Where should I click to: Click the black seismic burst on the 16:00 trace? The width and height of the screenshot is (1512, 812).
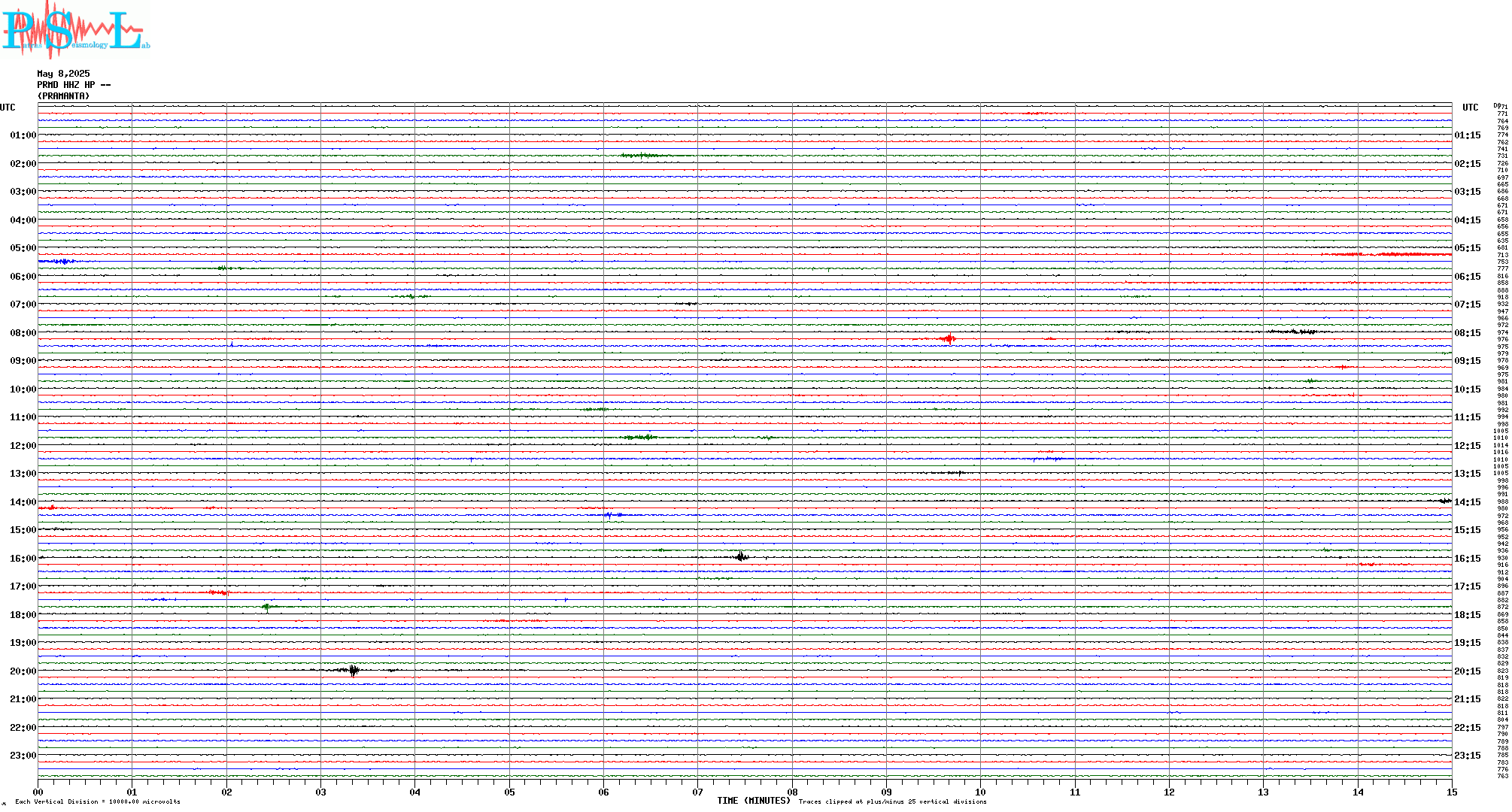[742, 556]
